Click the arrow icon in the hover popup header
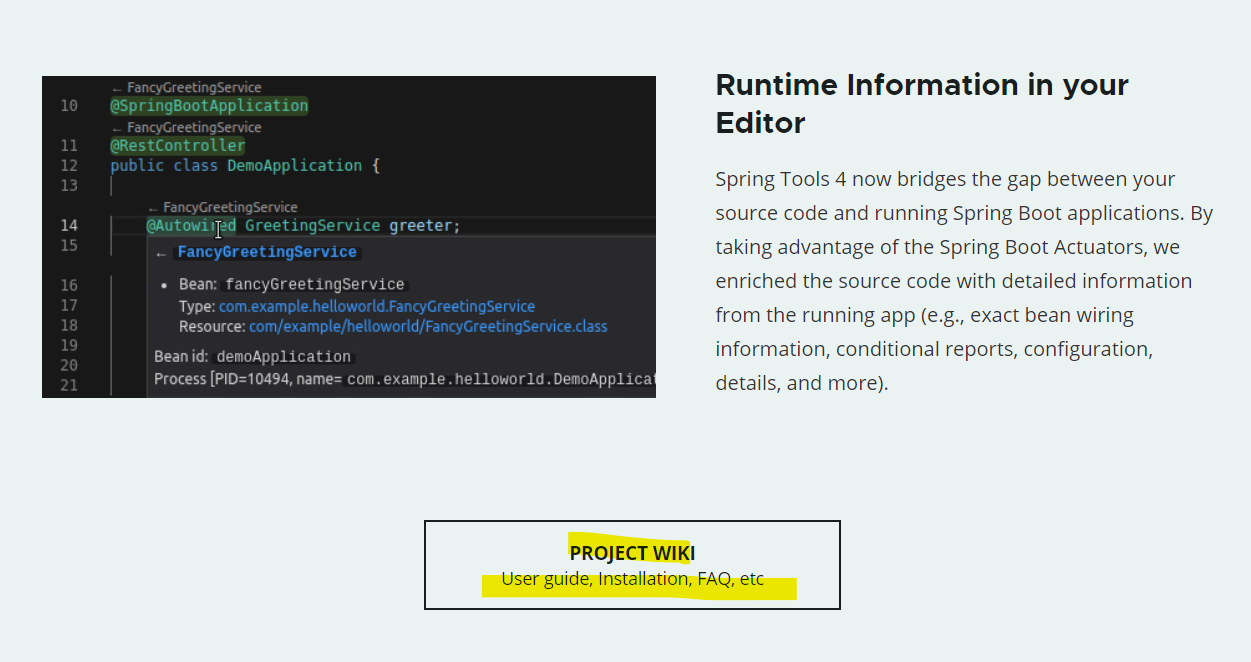1251x662 pixels. coord(161,252)
